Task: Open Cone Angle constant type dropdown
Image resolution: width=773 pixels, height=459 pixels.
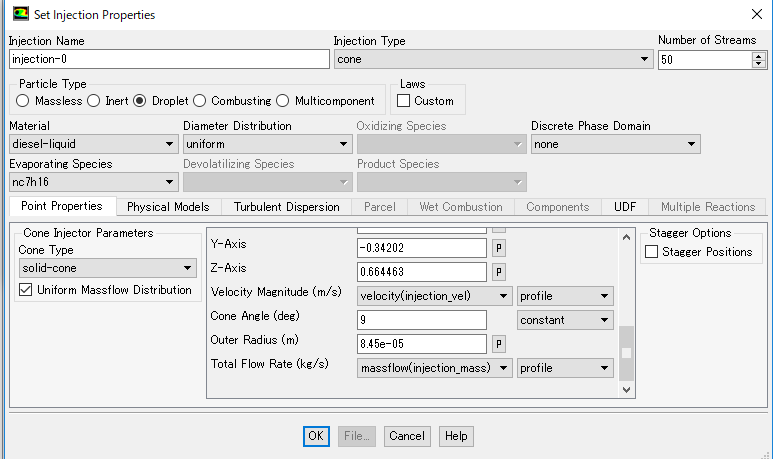Action: pos(565,320)
